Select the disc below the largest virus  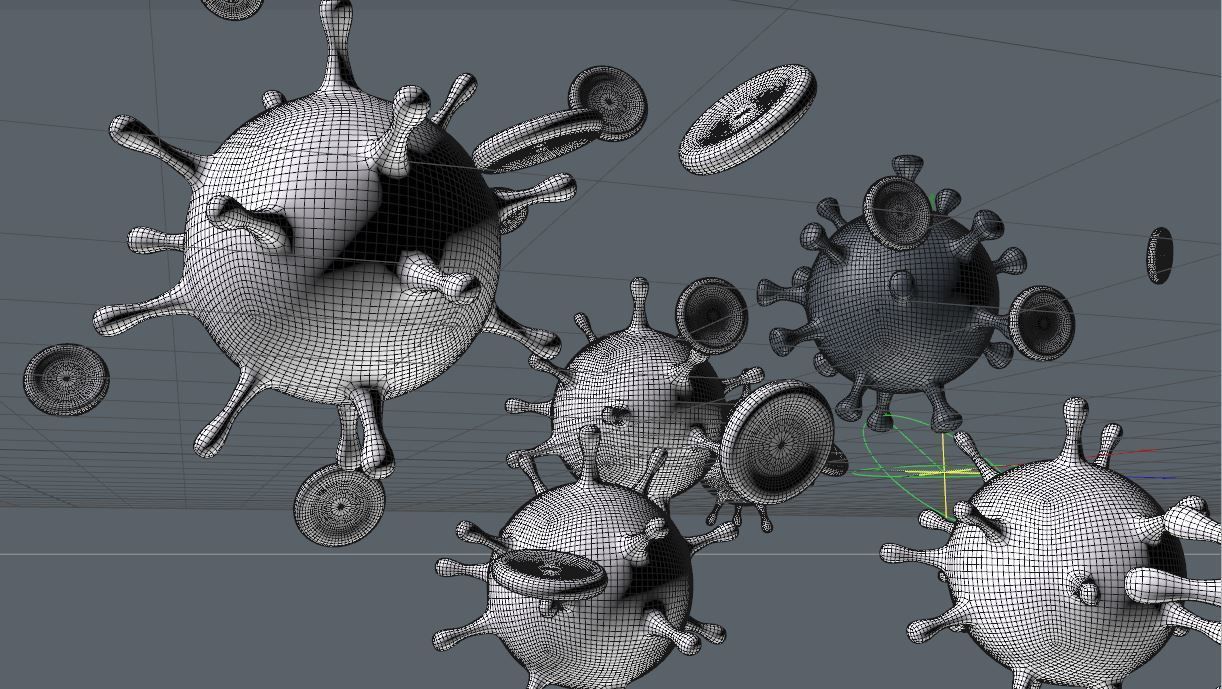coord(339,504)
